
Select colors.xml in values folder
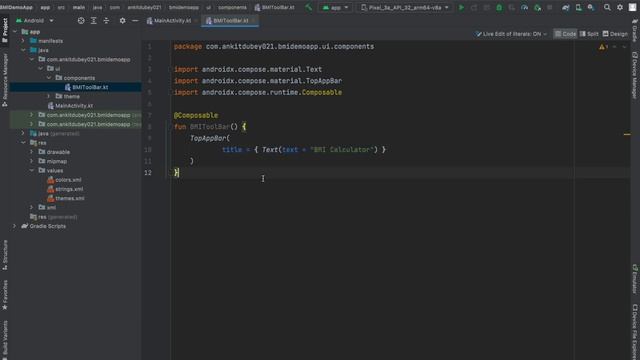(64, 180)
